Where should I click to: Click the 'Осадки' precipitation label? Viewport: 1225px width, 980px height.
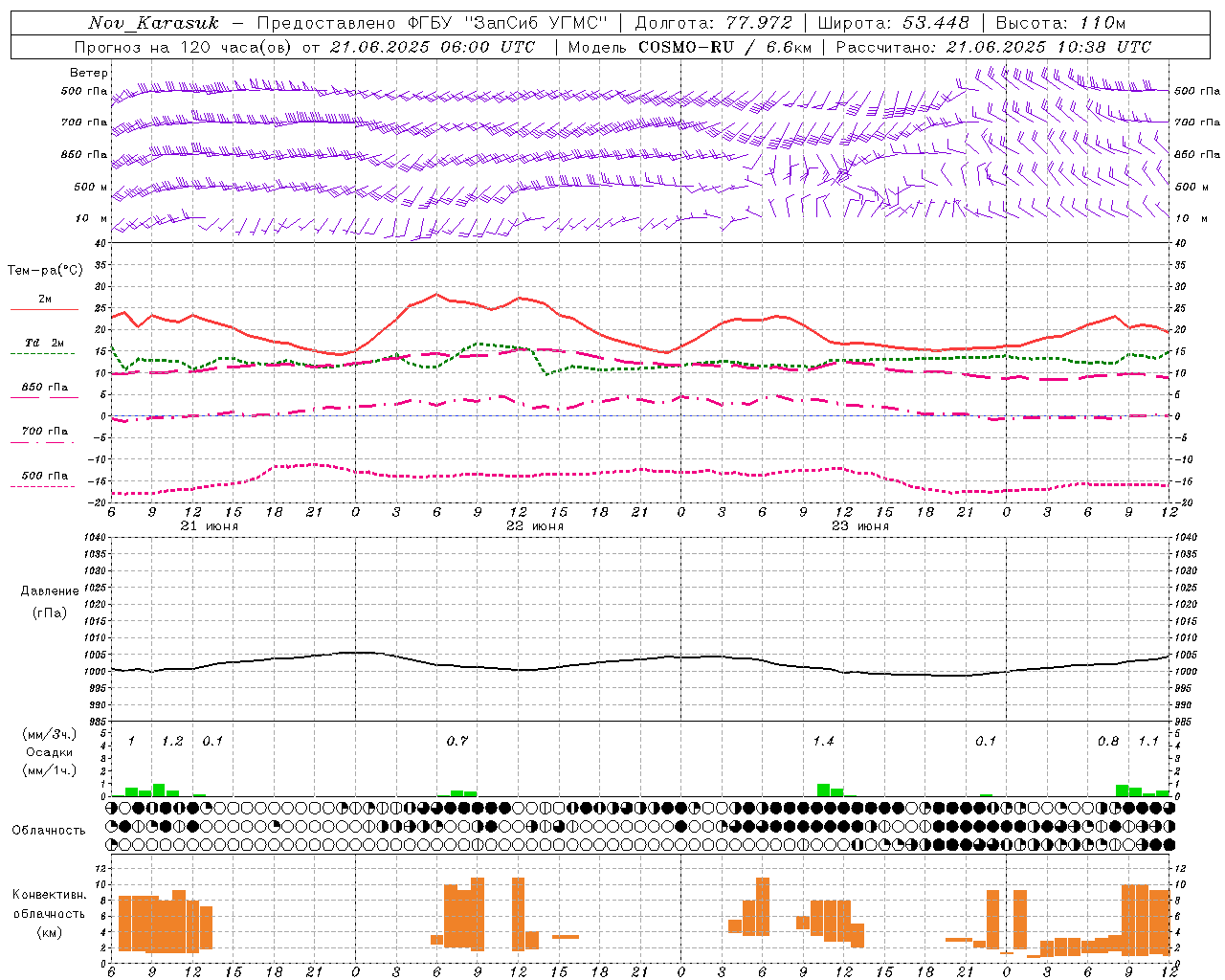pos(50,752)
